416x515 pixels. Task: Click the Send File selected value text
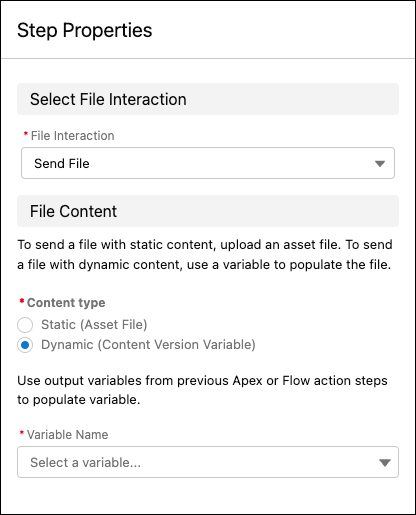point(62,164)
